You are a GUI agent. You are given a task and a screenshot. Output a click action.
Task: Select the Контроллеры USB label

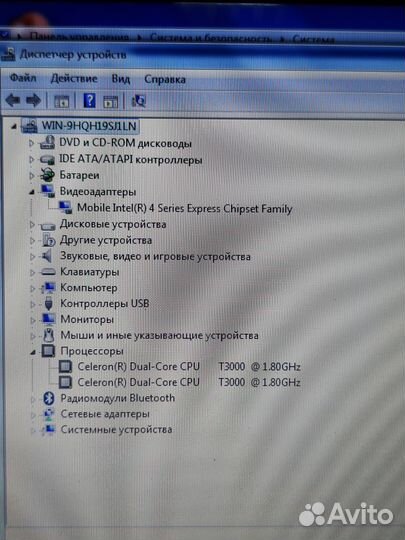pyautogui.click(x=105, y=303)
